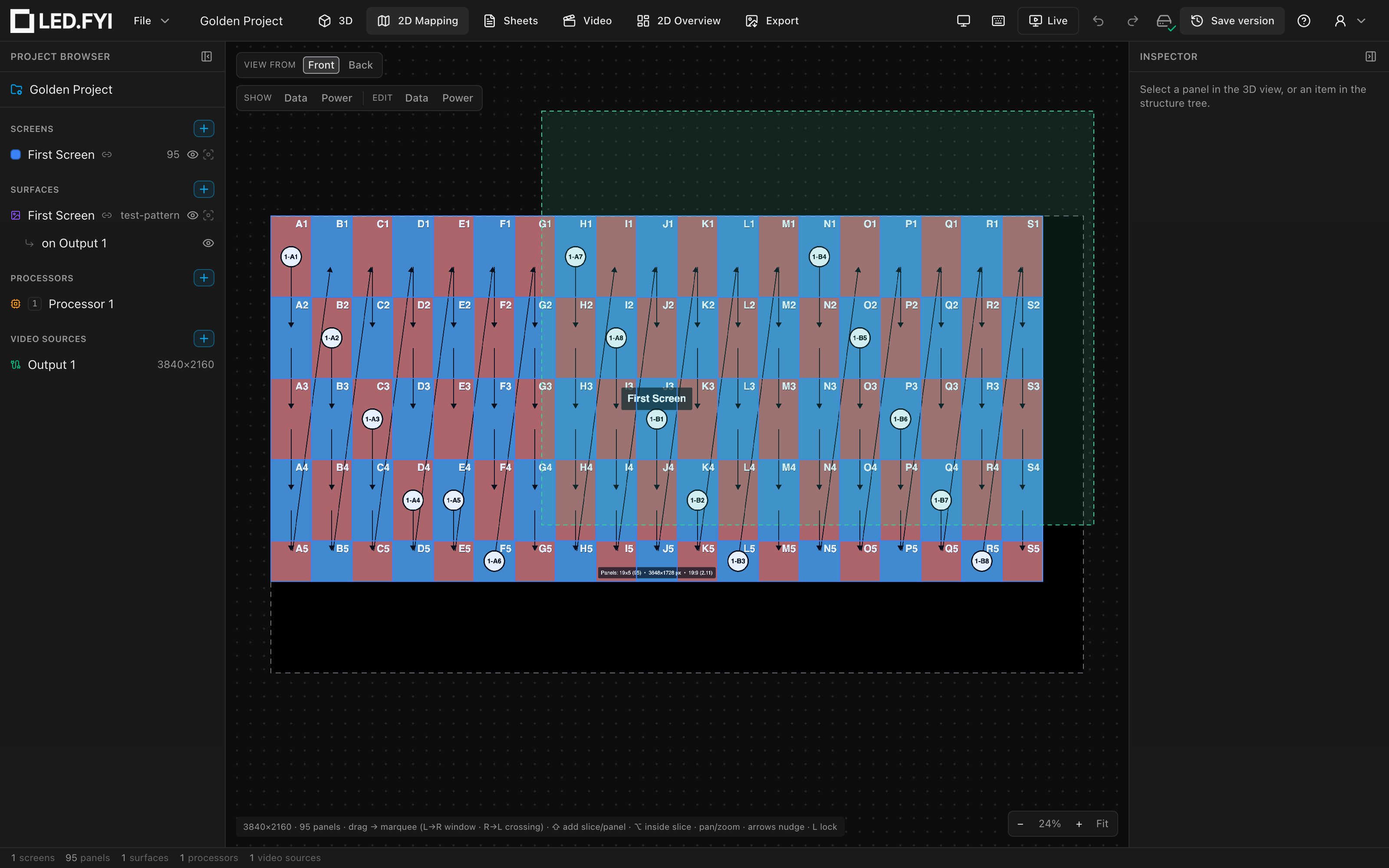The height and width of the screenshot is (868, 1389).
Task: Click Save version
Action: tap(1232, 21)
